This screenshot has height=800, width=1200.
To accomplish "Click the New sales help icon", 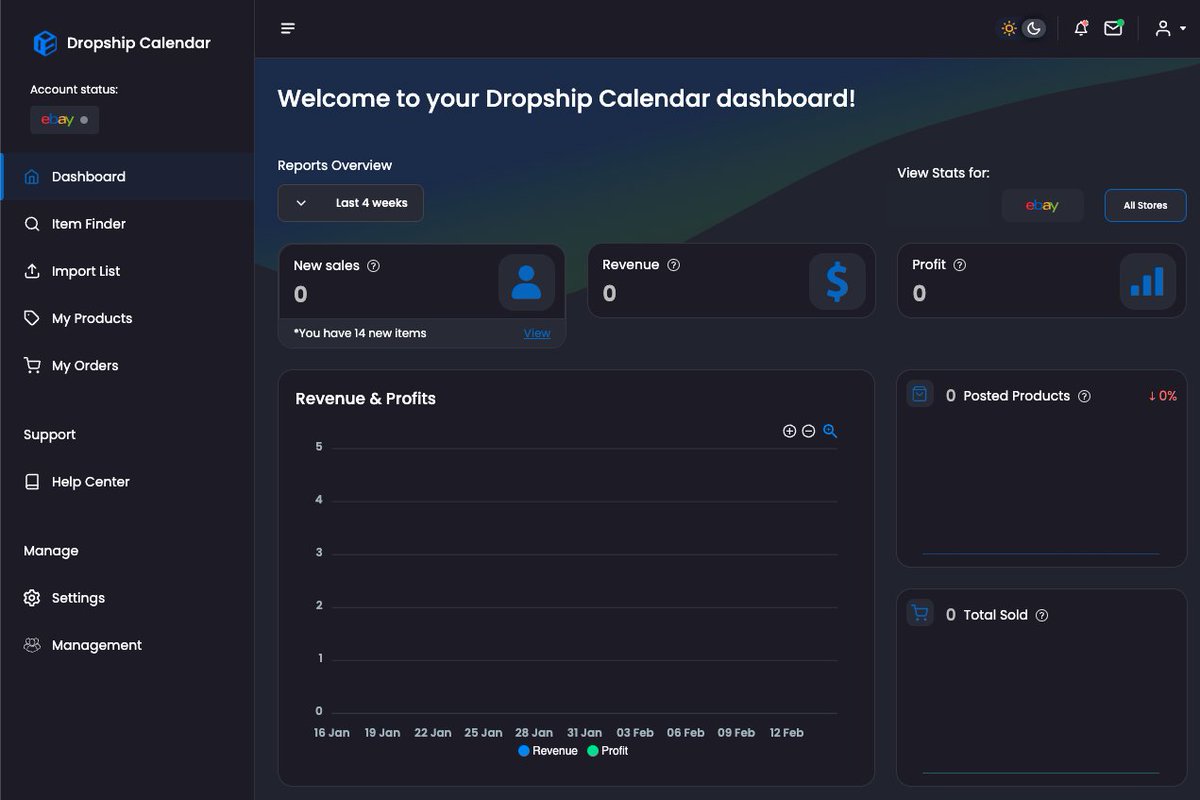I will click(x=373, y=266).
